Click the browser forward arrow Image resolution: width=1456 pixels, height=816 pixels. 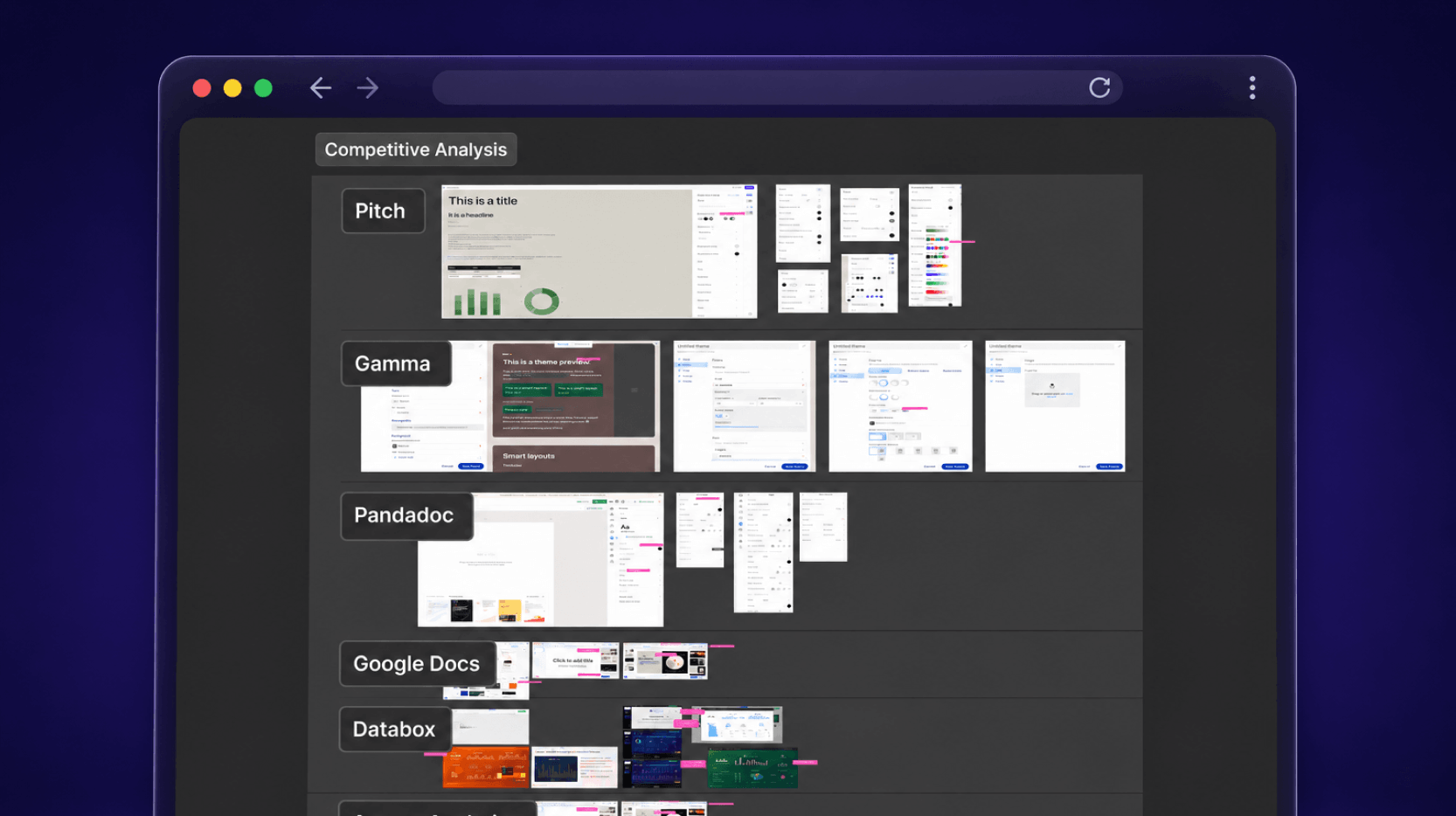pos(368,88)
